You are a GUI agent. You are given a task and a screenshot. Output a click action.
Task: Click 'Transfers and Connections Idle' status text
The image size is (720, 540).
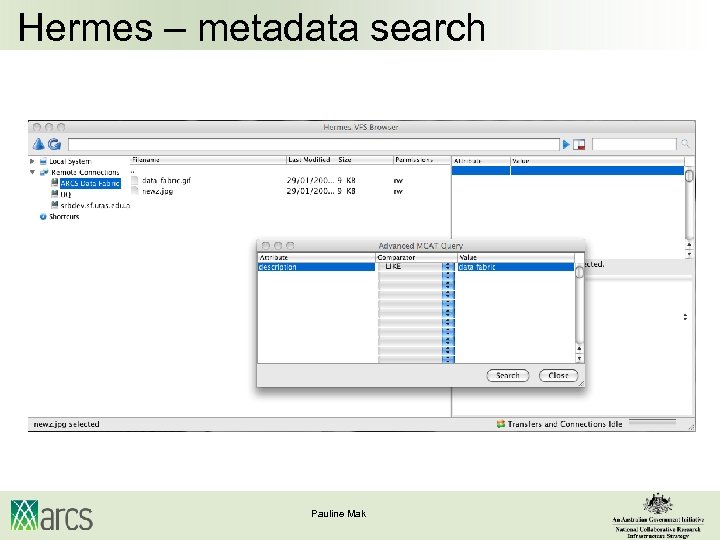(x=565, y=424)
